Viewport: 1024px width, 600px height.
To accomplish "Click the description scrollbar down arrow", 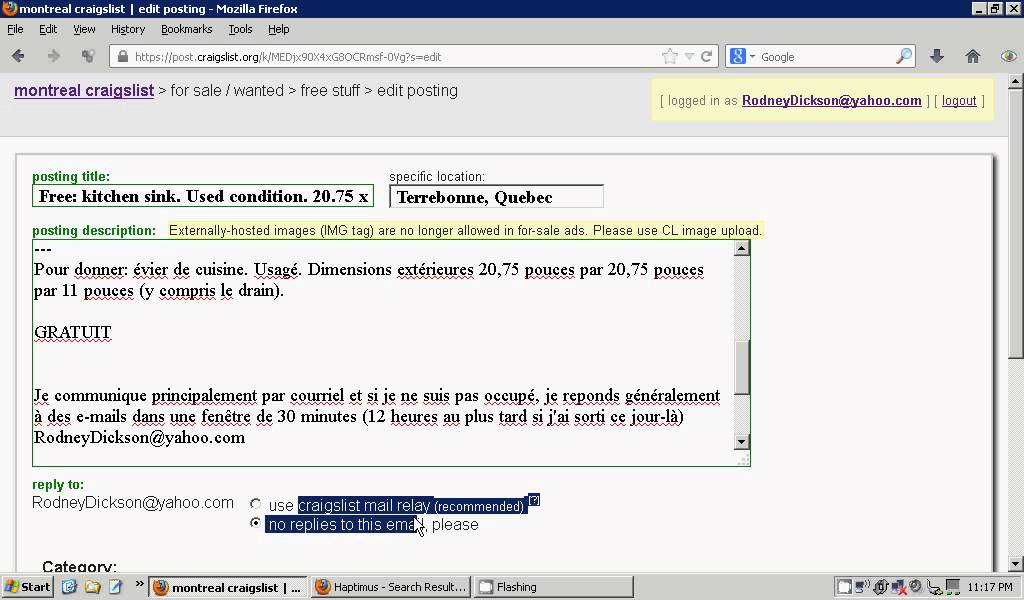I will (741, 442).
